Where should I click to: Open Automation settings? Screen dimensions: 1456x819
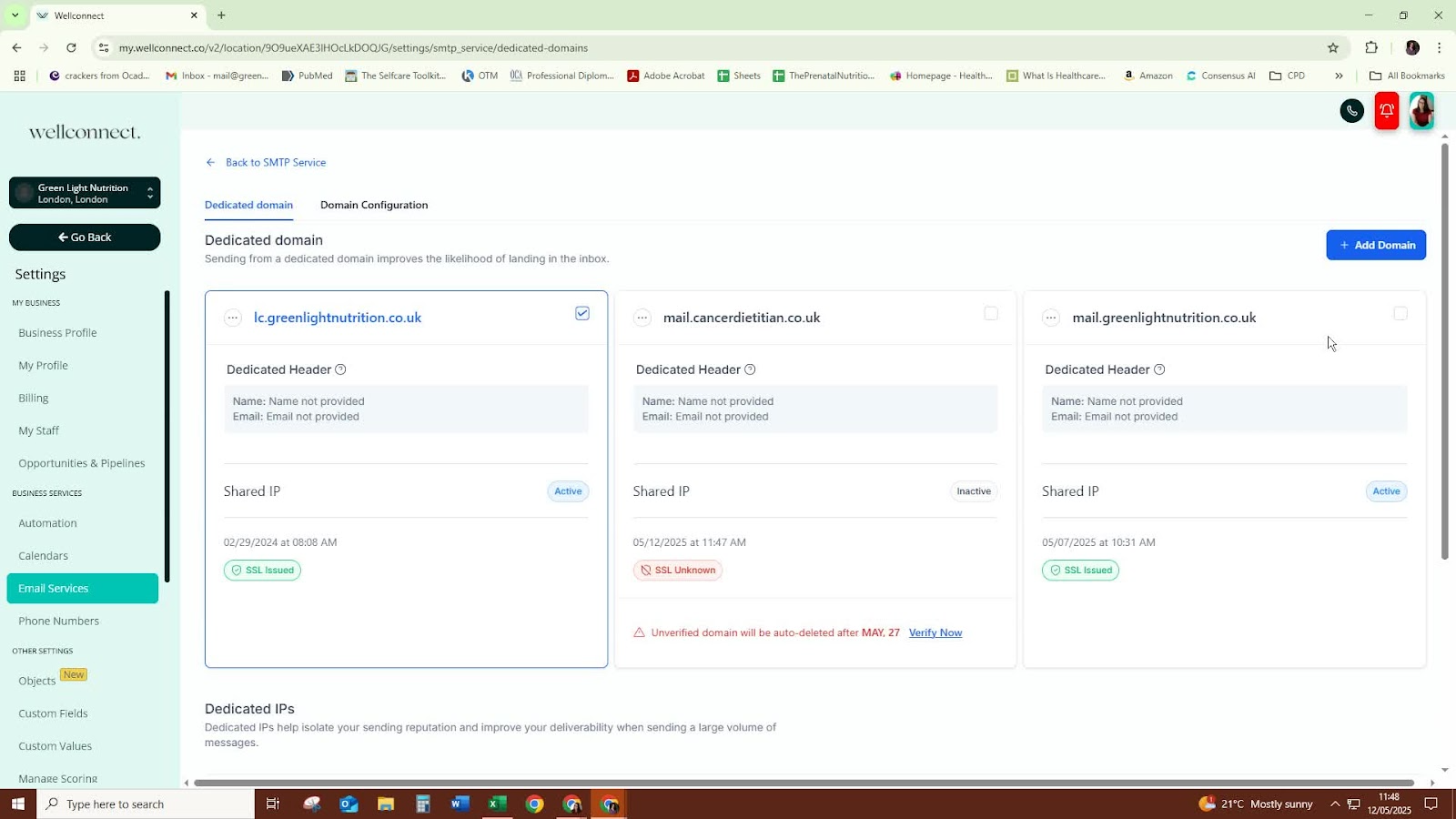pyautogui.click(x=47, y=523)
